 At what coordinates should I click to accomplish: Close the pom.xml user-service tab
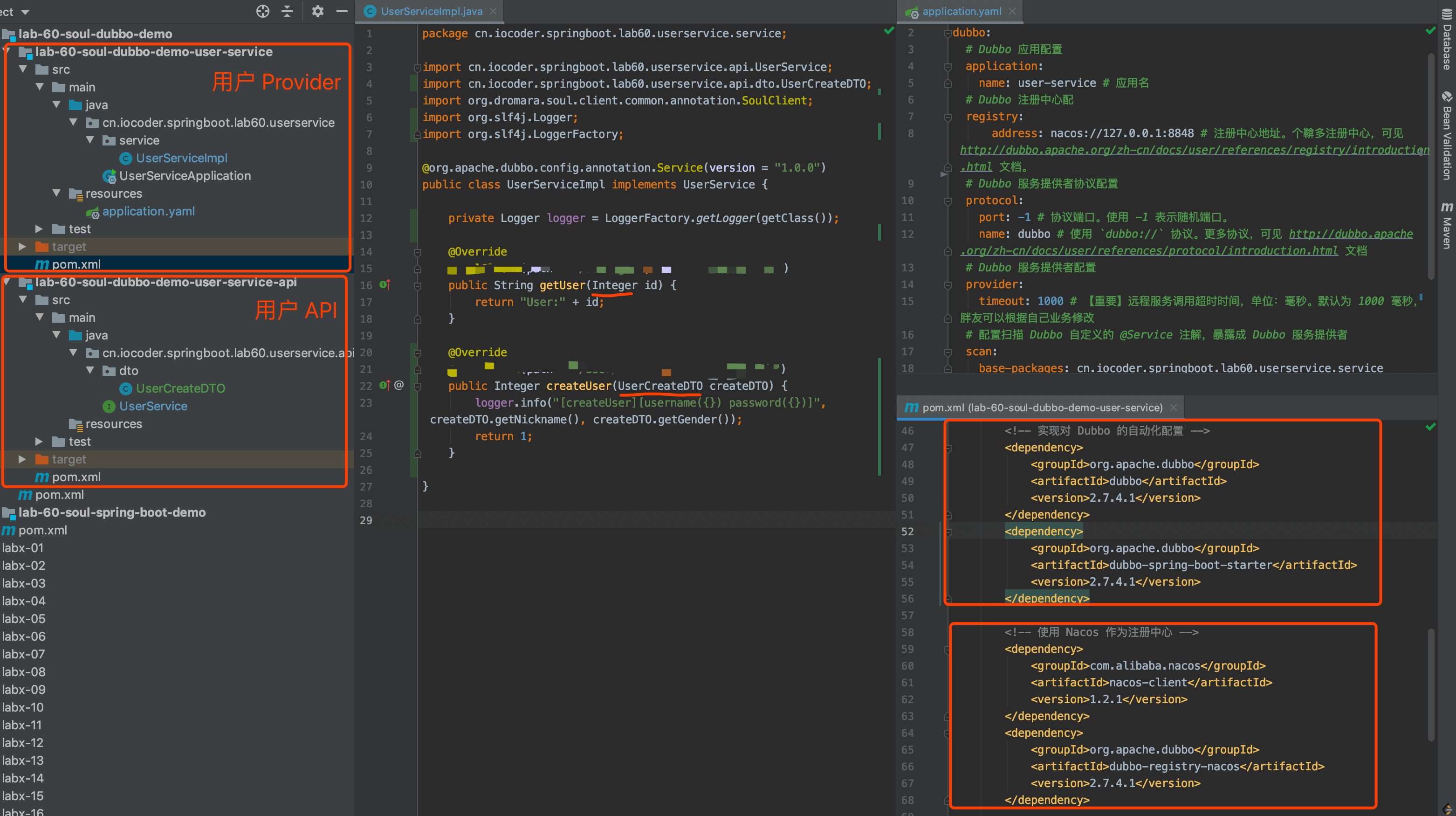click(1174, 408)
